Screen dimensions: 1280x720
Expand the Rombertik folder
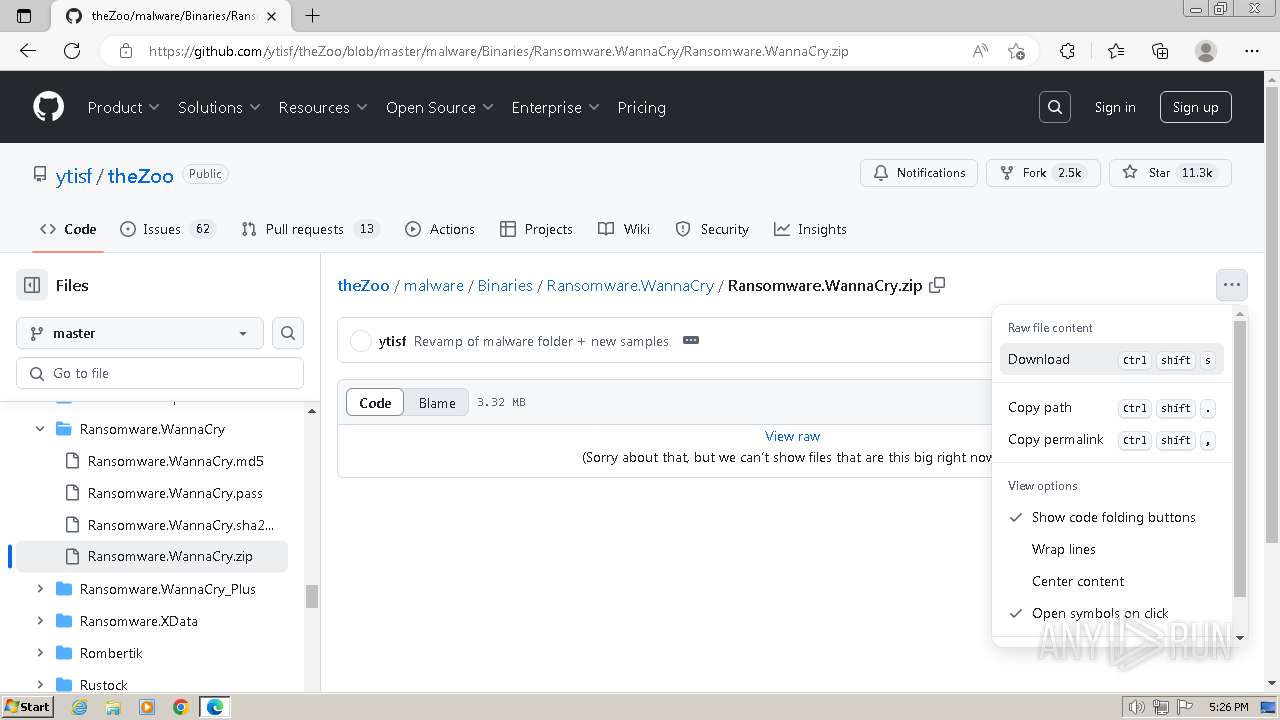(x=40, y=653)
